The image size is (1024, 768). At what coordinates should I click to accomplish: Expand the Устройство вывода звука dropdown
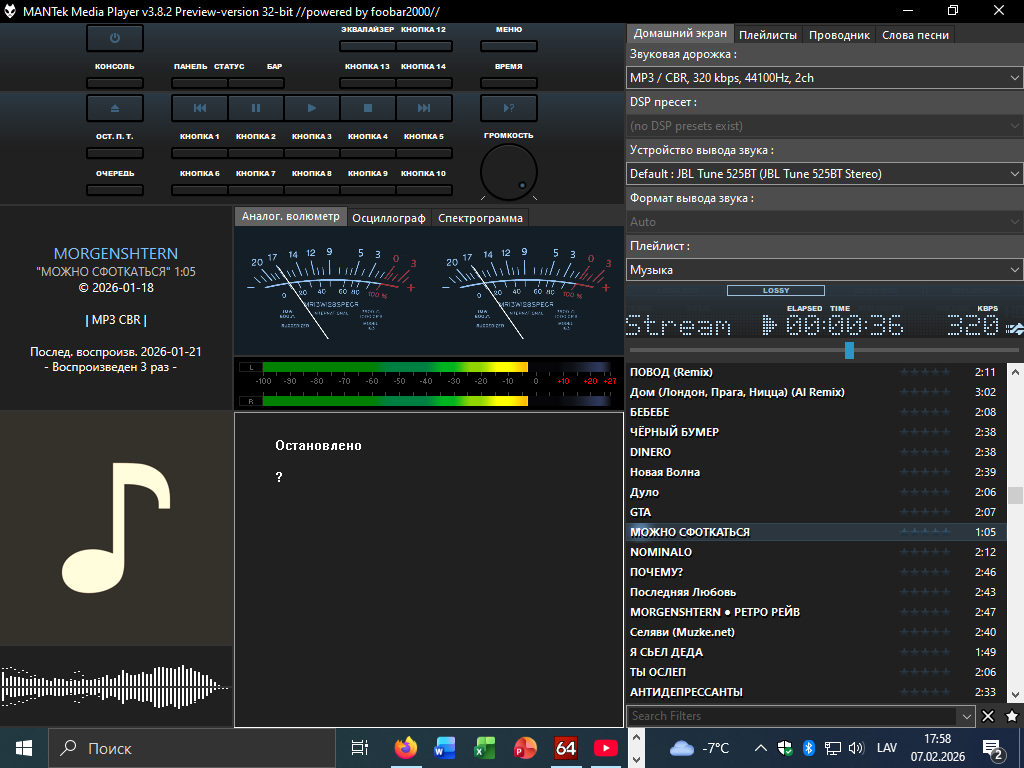(x=824, y=173)
